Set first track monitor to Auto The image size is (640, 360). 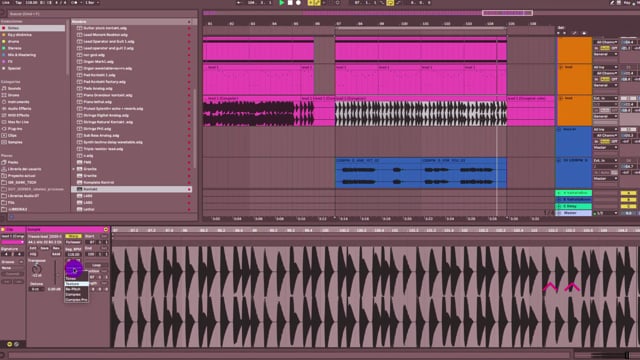coord(605,48)
